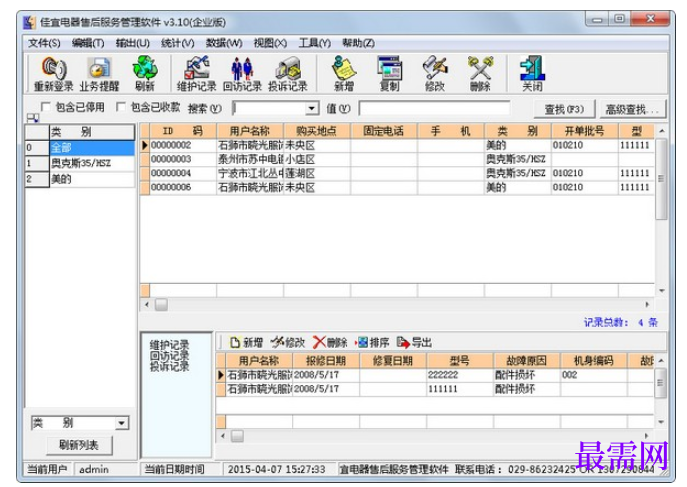Click the 复制 toolbar icon
Image resolution: width=687 pixels, height=487 pixels.
coord(390,74)
